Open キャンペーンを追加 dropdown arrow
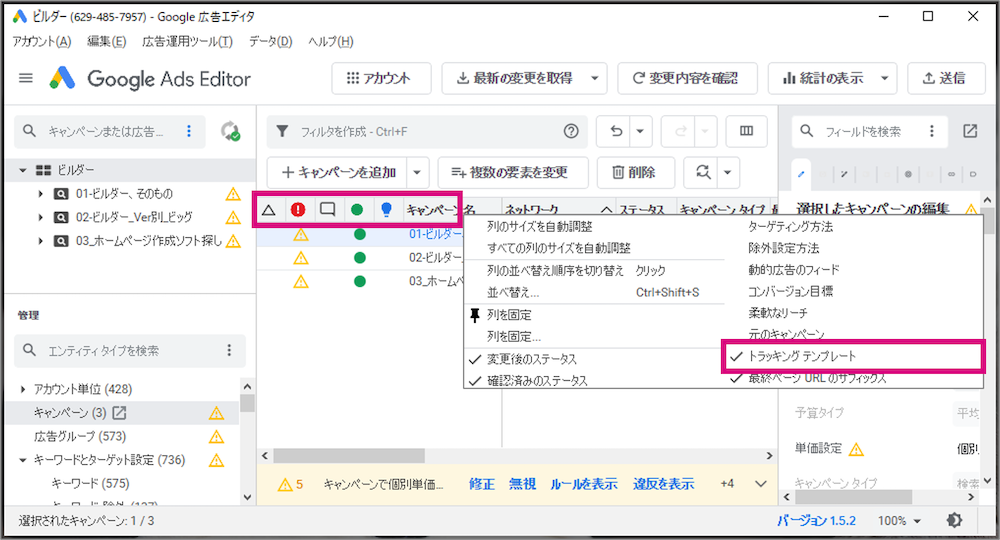1000x540 pixels. click(x=416, y=172)
